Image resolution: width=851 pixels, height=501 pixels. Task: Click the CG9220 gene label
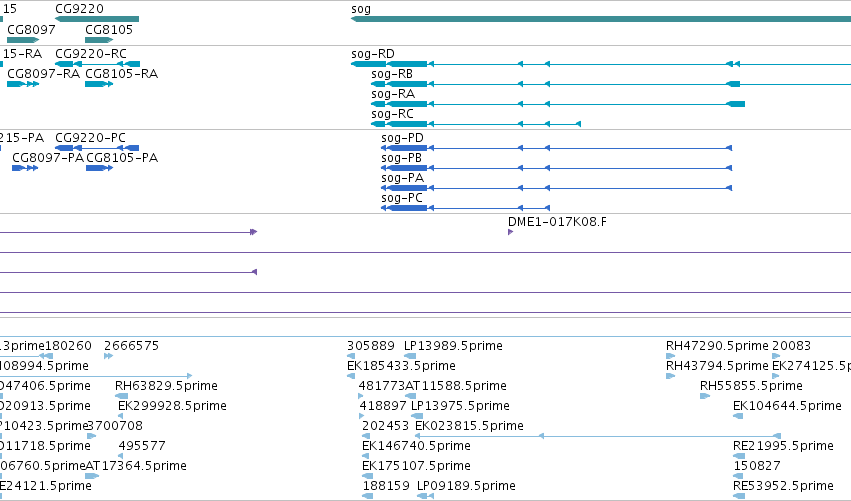[79, 9]
